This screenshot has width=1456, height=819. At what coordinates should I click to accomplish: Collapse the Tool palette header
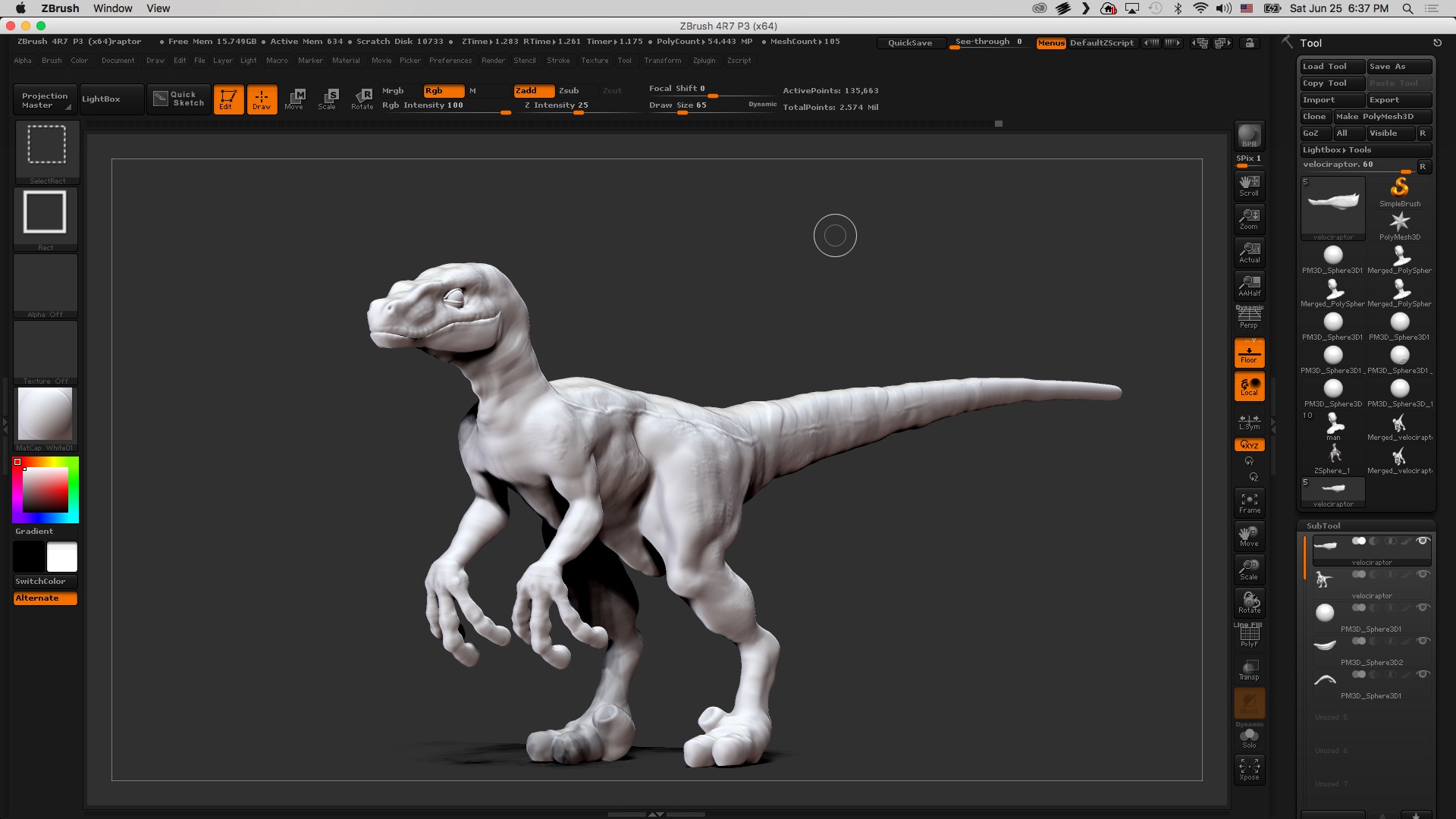(x=1310, y=43)
